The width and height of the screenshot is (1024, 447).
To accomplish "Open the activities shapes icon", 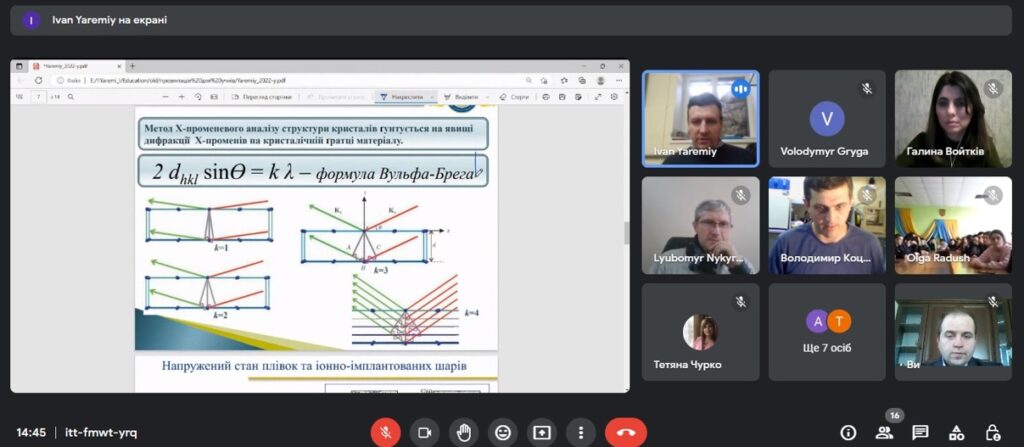I will point(957,432).
